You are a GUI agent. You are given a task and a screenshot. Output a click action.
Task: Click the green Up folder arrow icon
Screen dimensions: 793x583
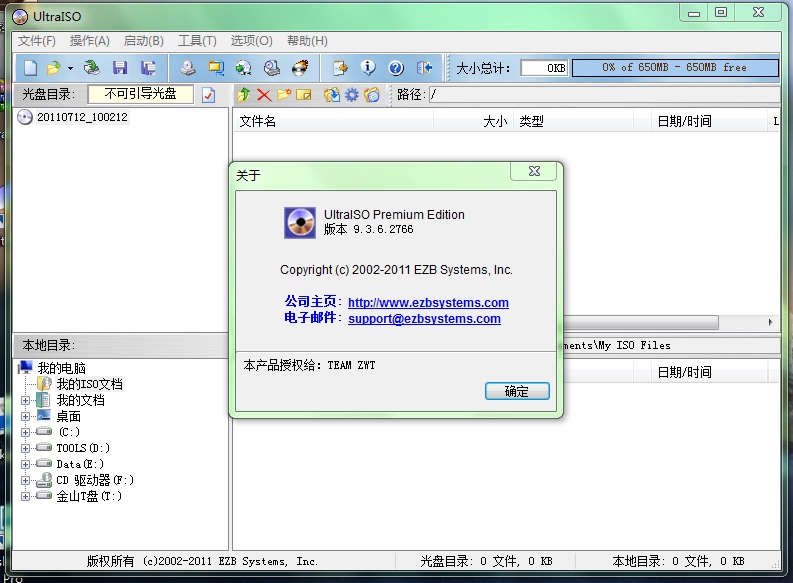(243, 95)
